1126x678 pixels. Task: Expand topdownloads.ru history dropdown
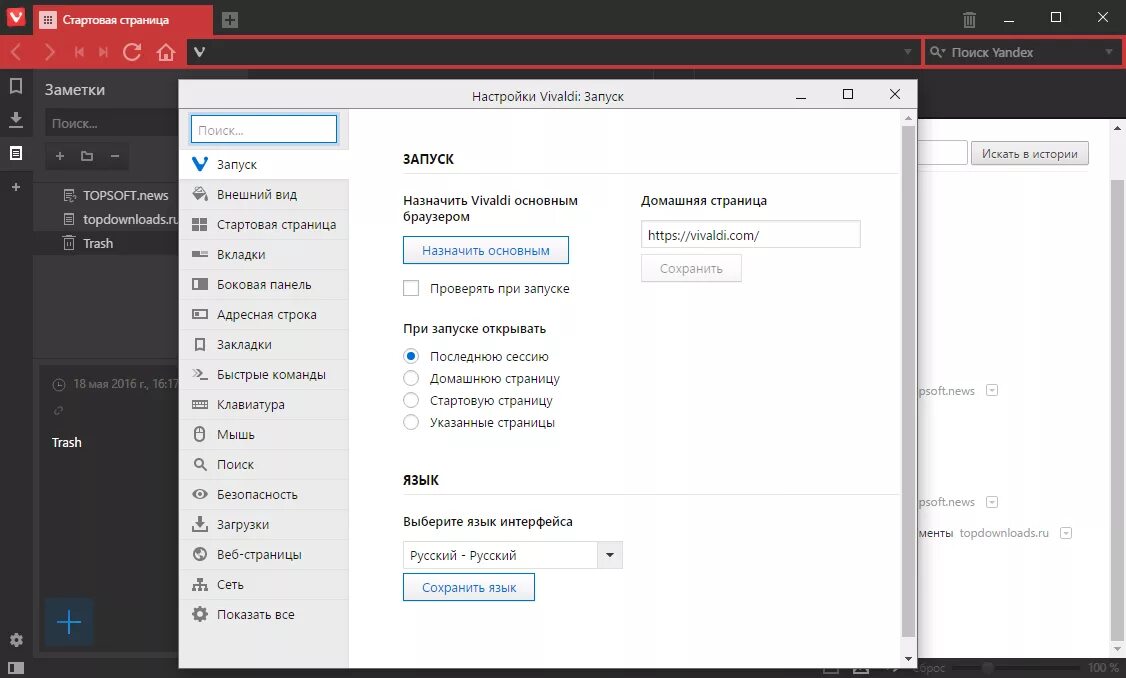point(1066,533)
